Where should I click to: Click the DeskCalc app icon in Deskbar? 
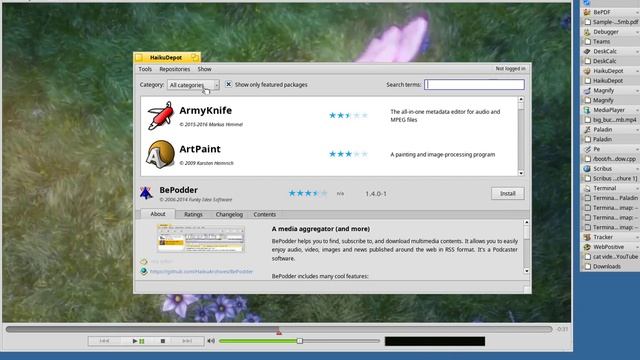pyautogui.click(x=587, y=51)
